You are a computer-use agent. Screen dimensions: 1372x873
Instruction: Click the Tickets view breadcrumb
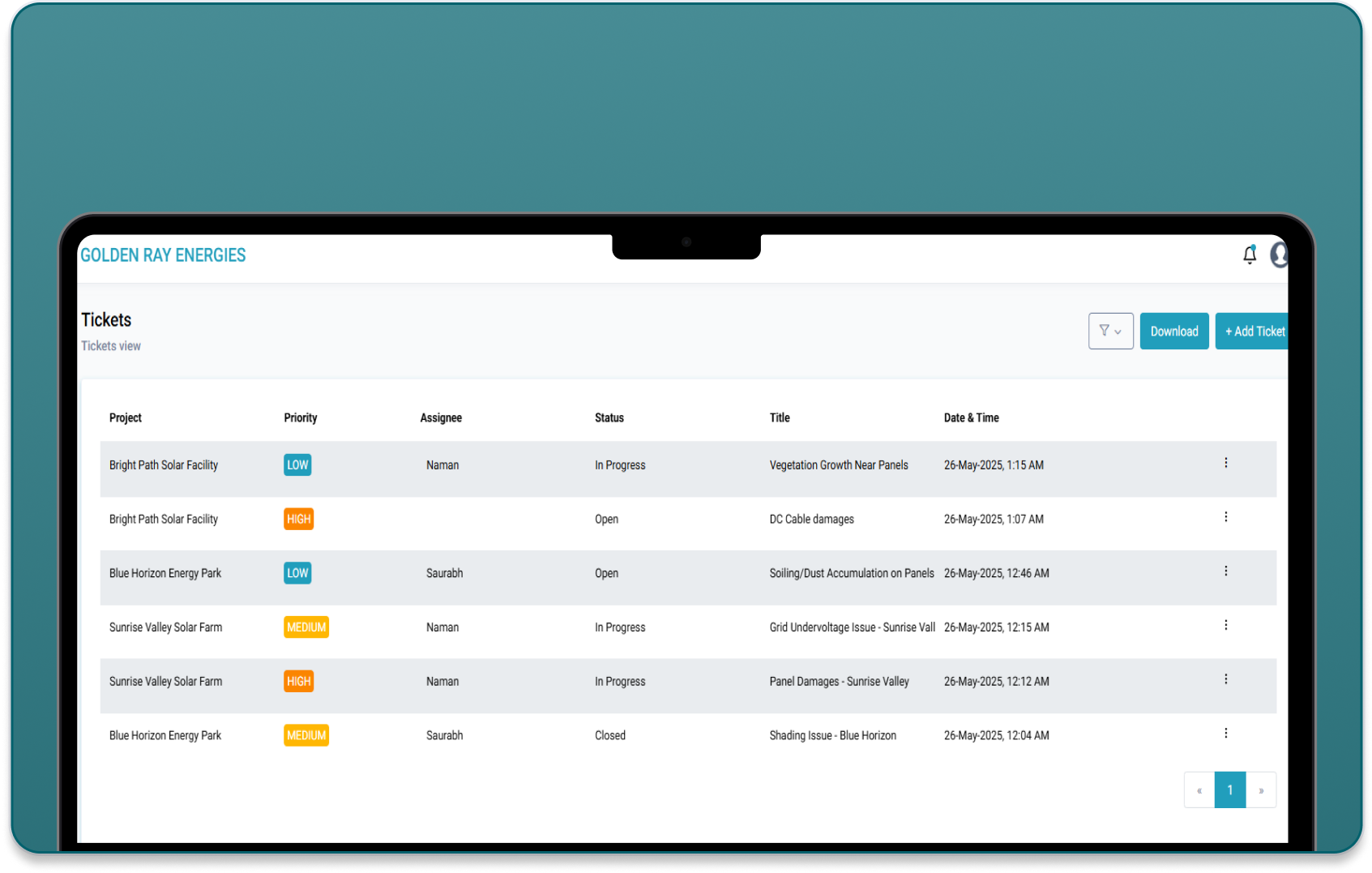[110, 345]
